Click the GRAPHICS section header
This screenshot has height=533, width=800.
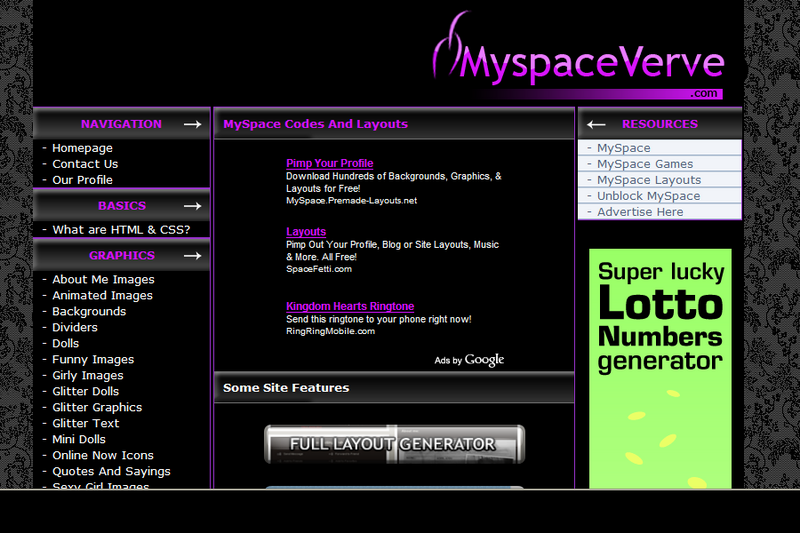click(122, 256)
